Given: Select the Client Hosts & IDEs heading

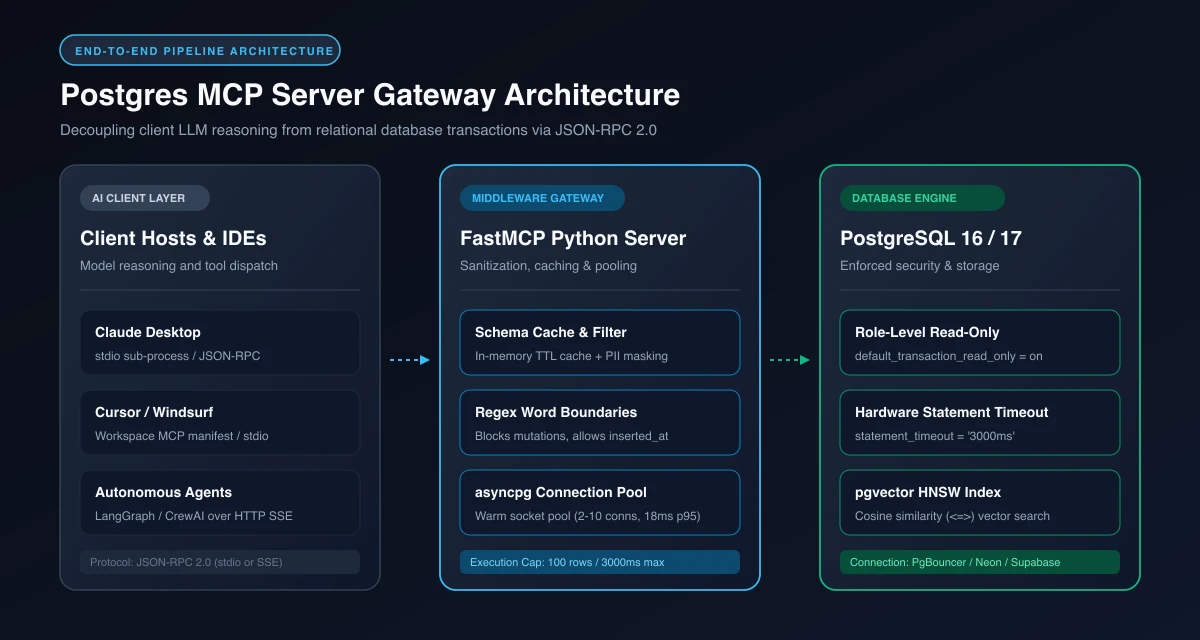Looking at the screenshot, I should coord(173,239).
